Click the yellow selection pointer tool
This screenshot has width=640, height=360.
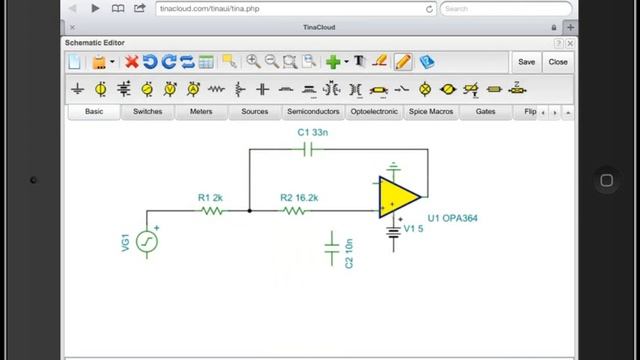(x=230, y=62)
